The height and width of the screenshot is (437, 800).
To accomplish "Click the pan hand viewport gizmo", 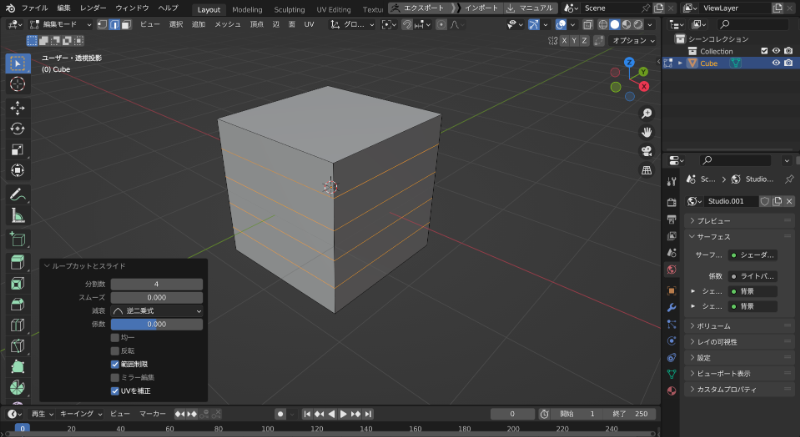I will click(x=647, y=132).
